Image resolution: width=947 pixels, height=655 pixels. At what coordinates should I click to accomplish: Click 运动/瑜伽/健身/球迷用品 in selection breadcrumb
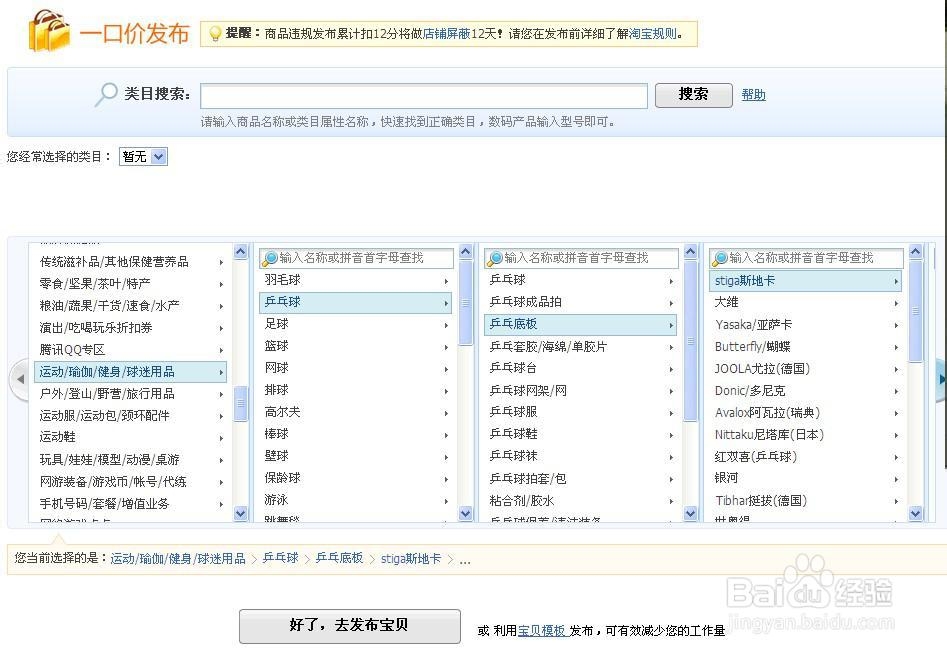(x=178, y=558)
